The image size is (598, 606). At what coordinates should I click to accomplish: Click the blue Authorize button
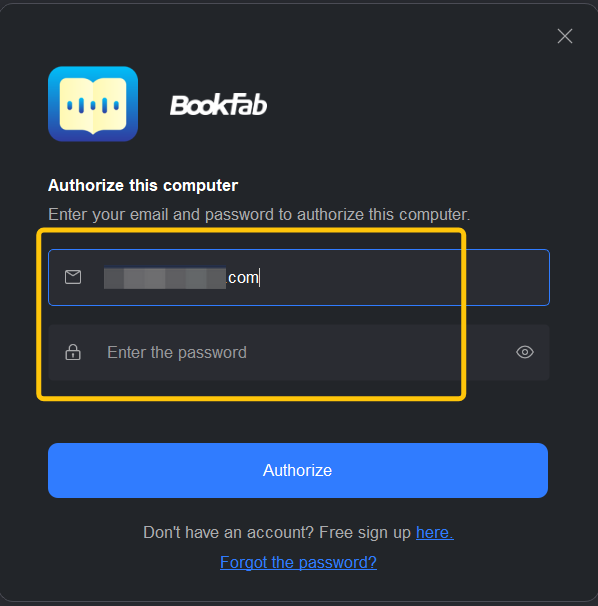(298, 470)
